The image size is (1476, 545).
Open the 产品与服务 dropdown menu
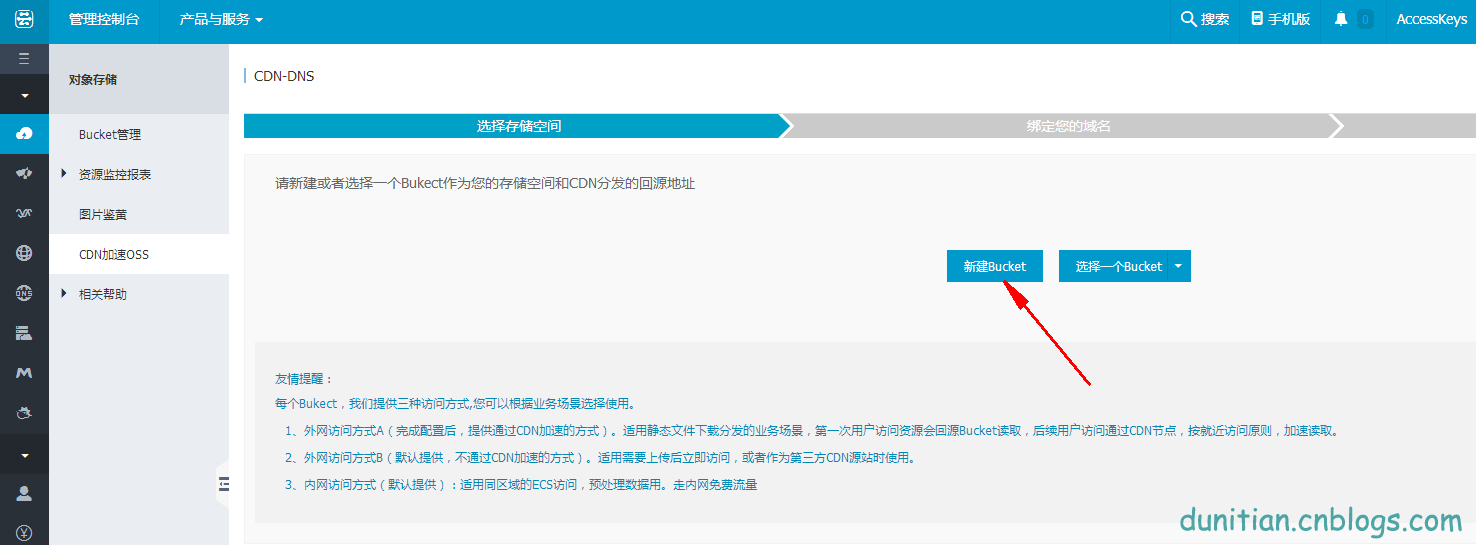click(221, 20)
